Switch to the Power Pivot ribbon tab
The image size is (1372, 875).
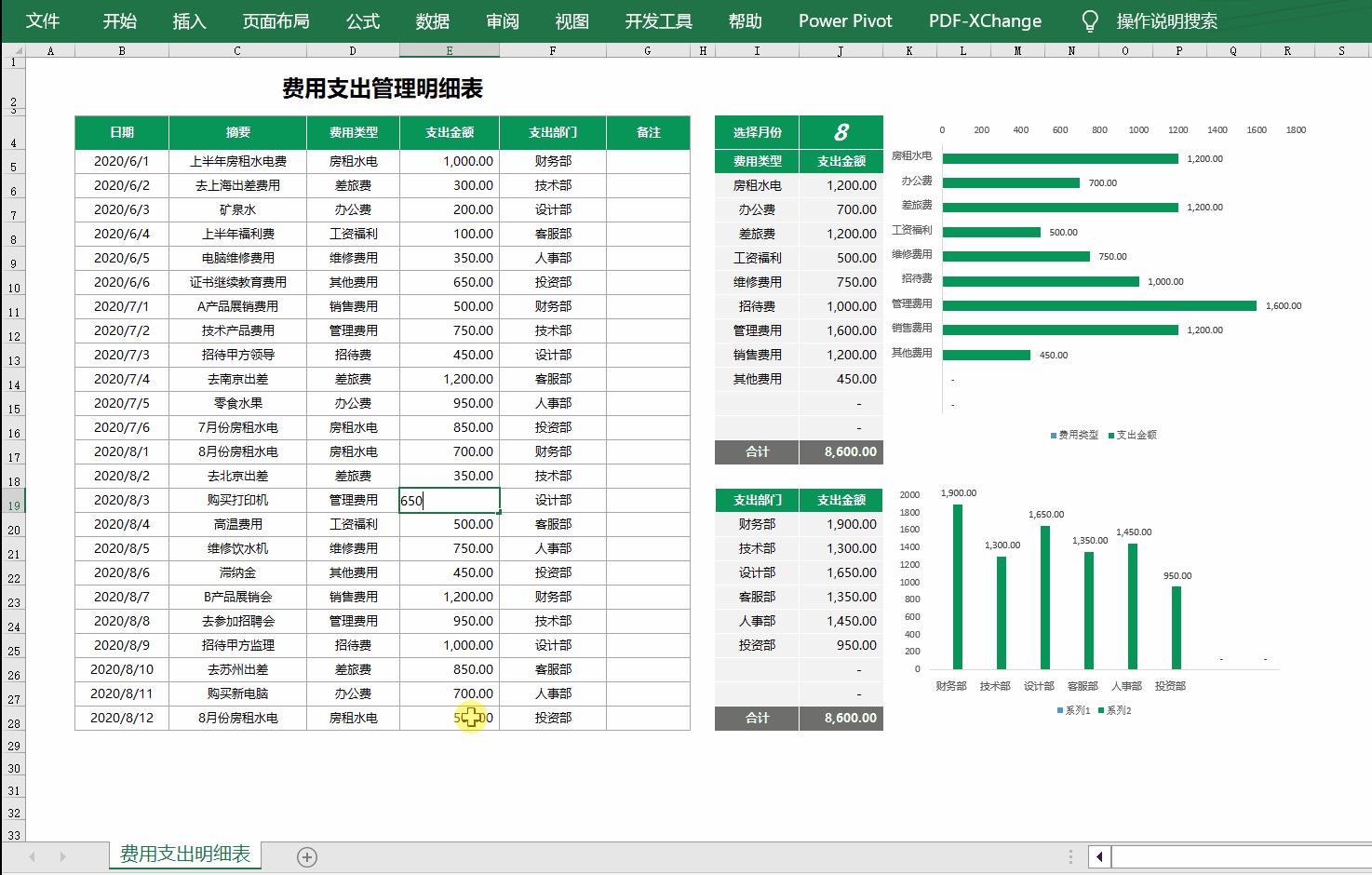coord(843,20)
